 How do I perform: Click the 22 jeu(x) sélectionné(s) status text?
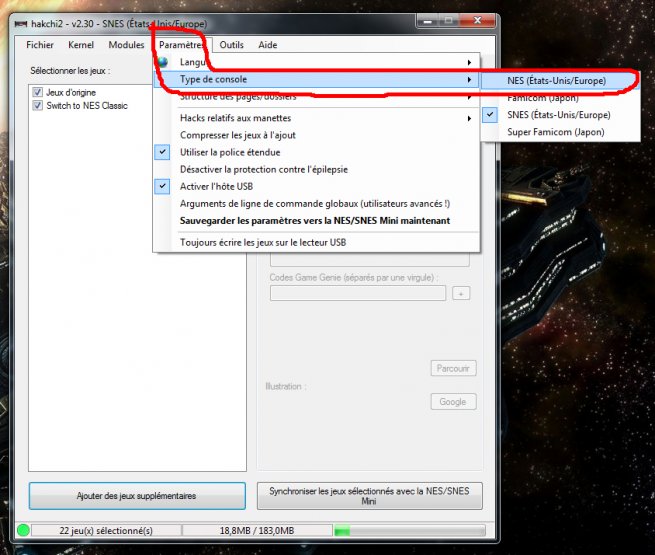pos(106,531)
